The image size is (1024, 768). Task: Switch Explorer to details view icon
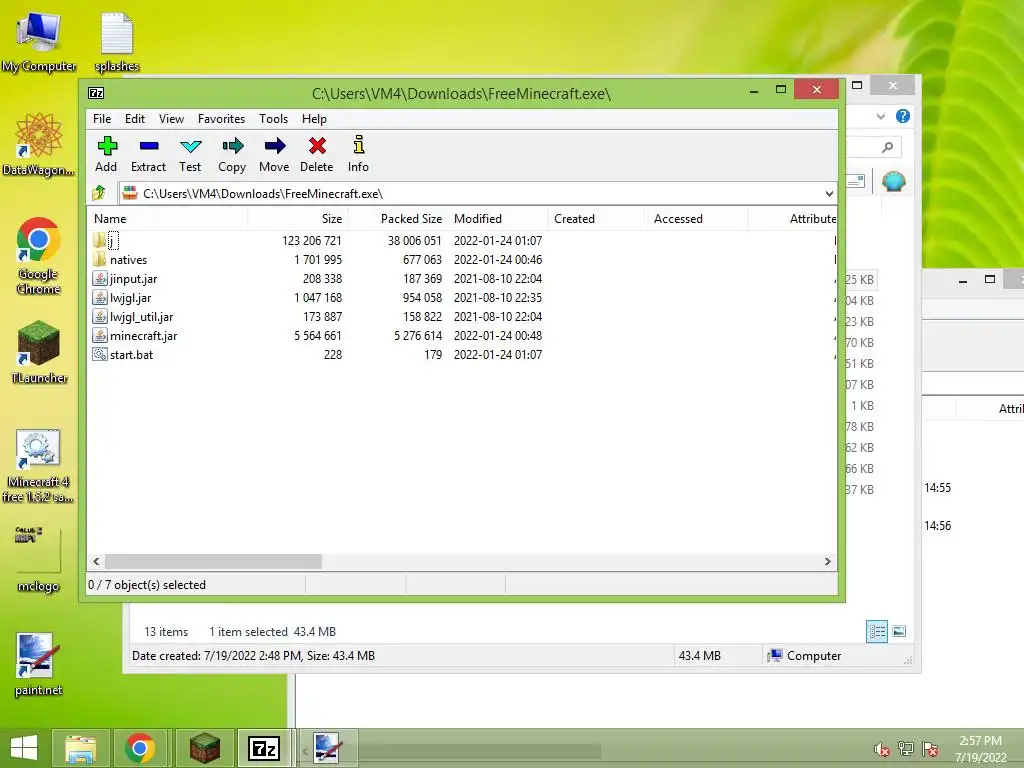click(877, 631)
